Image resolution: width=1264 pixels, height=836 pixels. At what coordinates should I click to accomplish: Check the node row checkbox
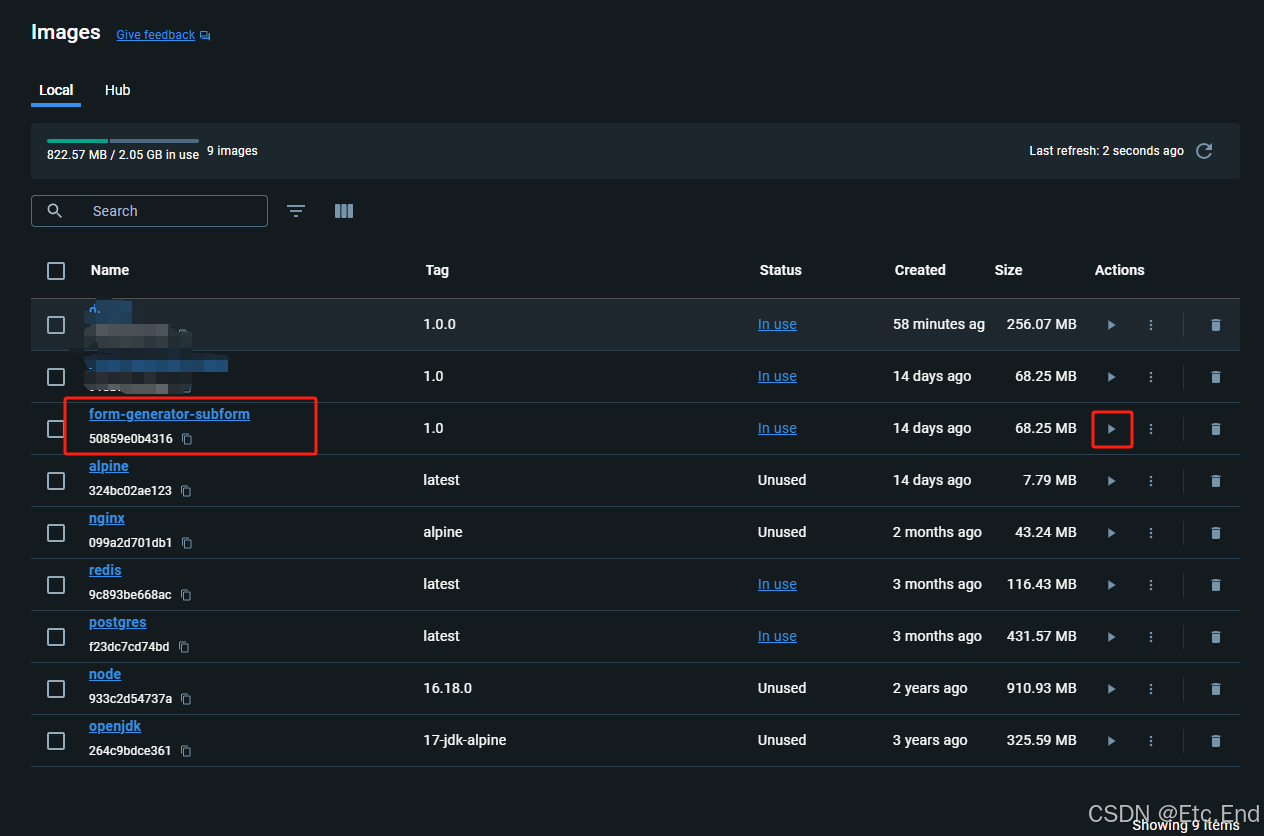coord(56,689)
